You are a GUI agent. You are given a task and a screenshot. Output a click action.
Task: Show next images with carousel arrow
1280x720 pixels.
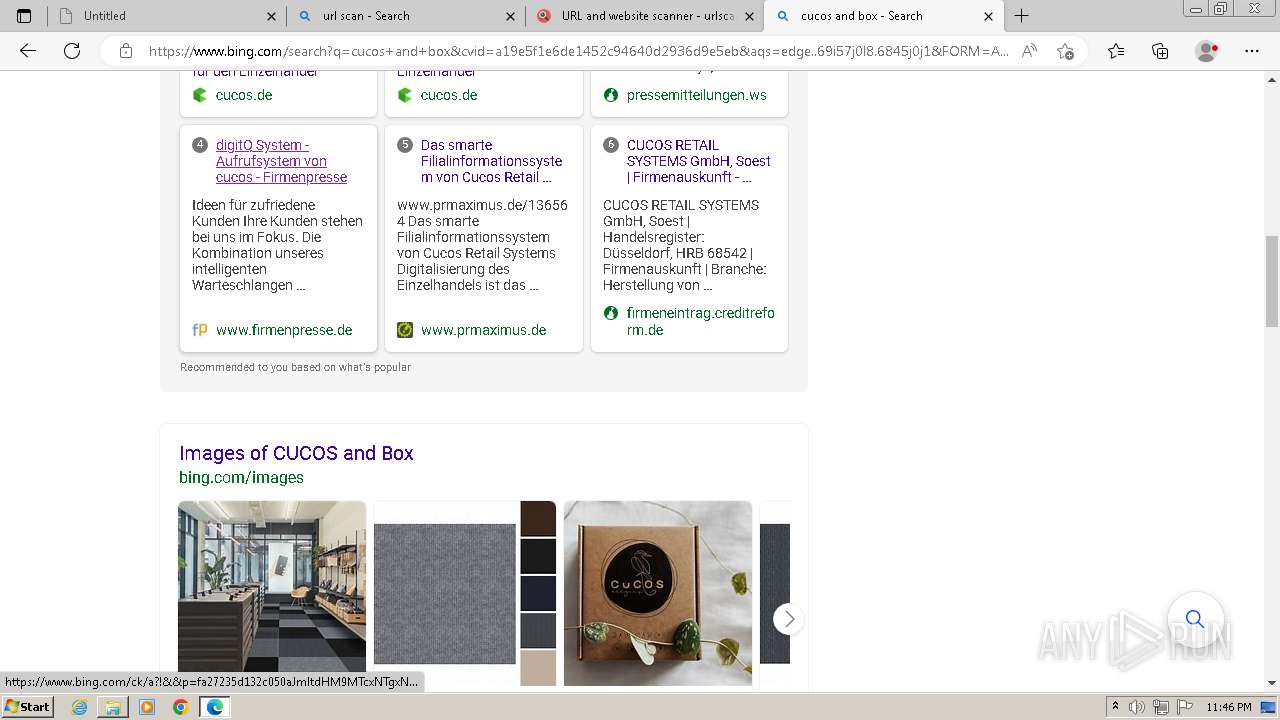coord(789,619)
